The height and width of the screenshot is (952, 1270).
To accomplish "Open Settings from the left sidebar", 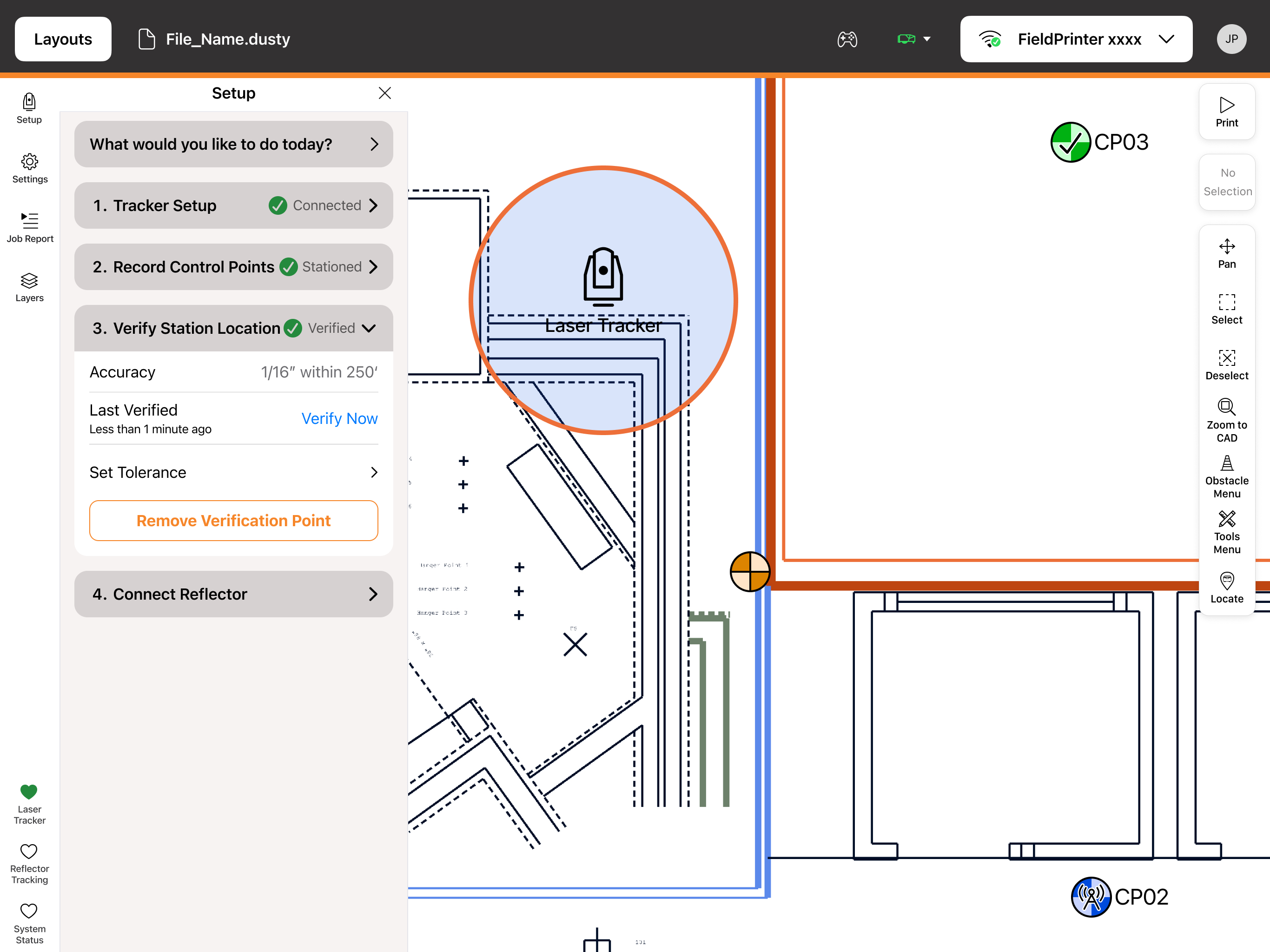I will coord(30,168).
